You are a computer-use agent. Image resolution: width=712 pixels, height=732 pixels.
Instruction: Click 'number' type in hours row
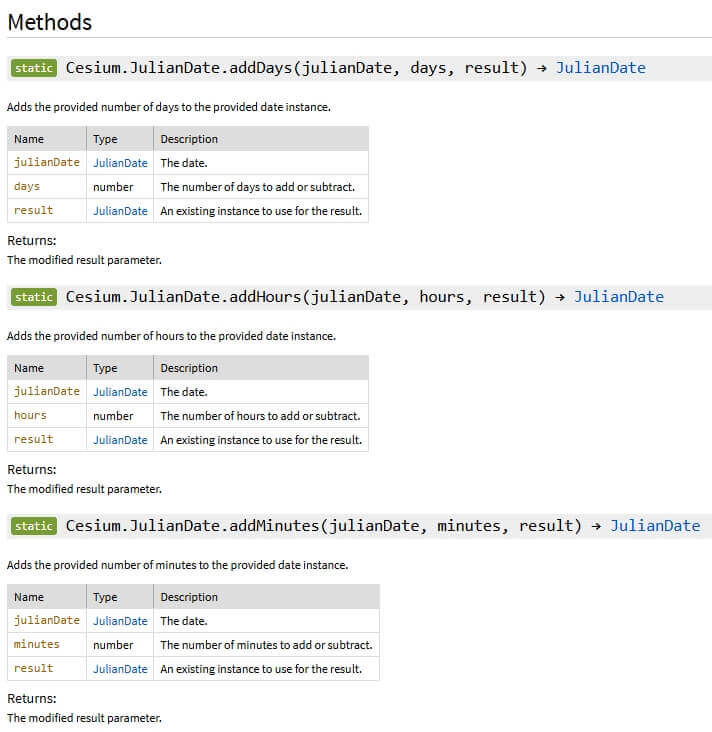pos(113,416)
